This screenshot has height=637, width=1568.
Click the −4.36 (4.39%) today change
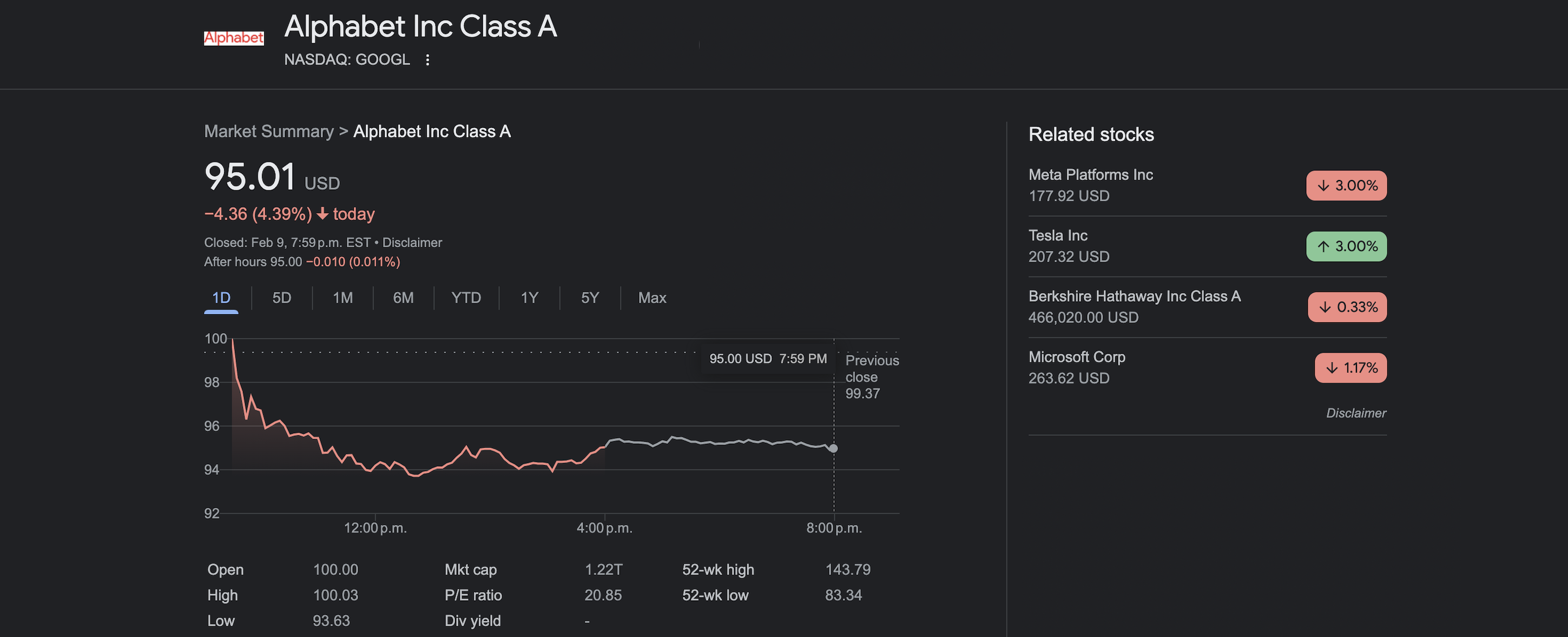[289, 214]
